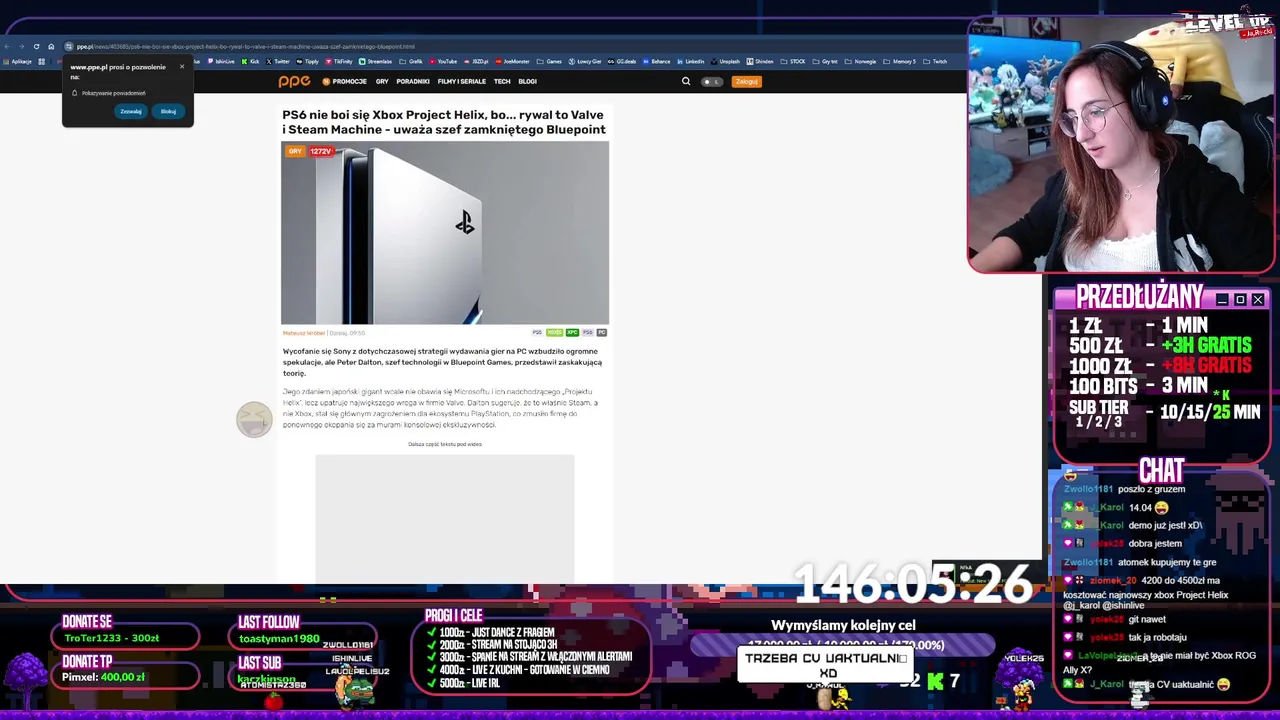
Task: Go to browser home page icon
Action: [x=51, y=46]
